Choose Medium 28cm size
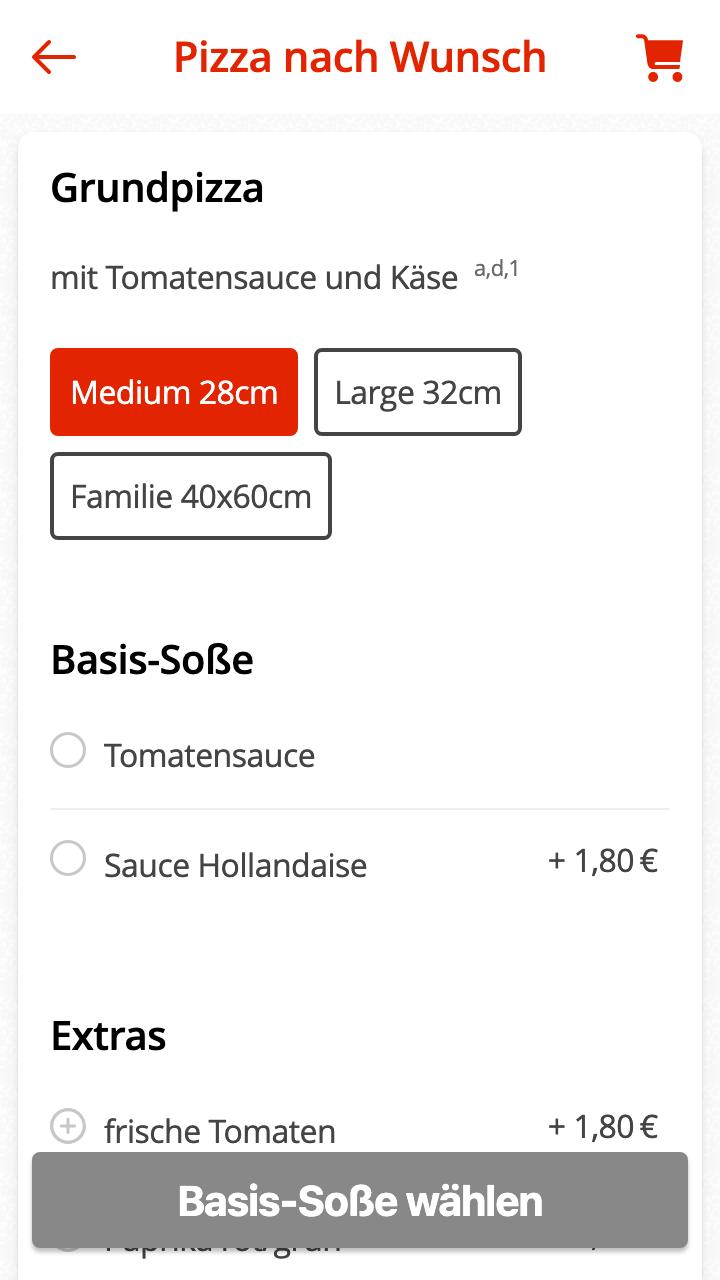 click(174, 392)
